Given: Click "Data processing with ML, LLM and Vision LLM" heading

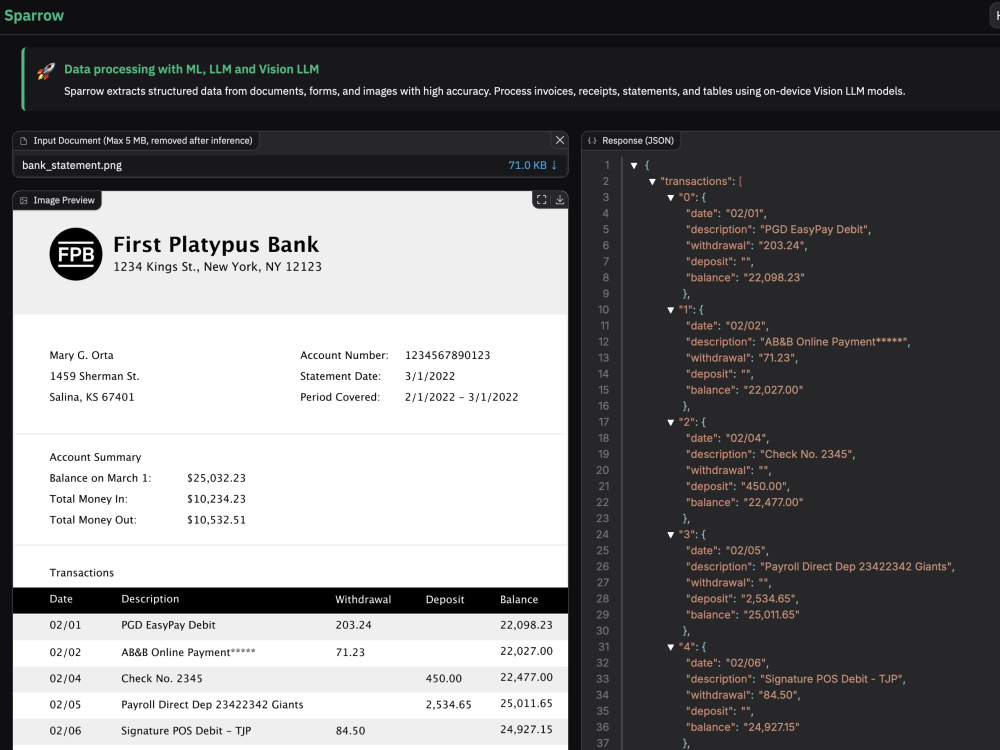Looking at the screenshot, I should pyautogui.click(x=191, y=69).
